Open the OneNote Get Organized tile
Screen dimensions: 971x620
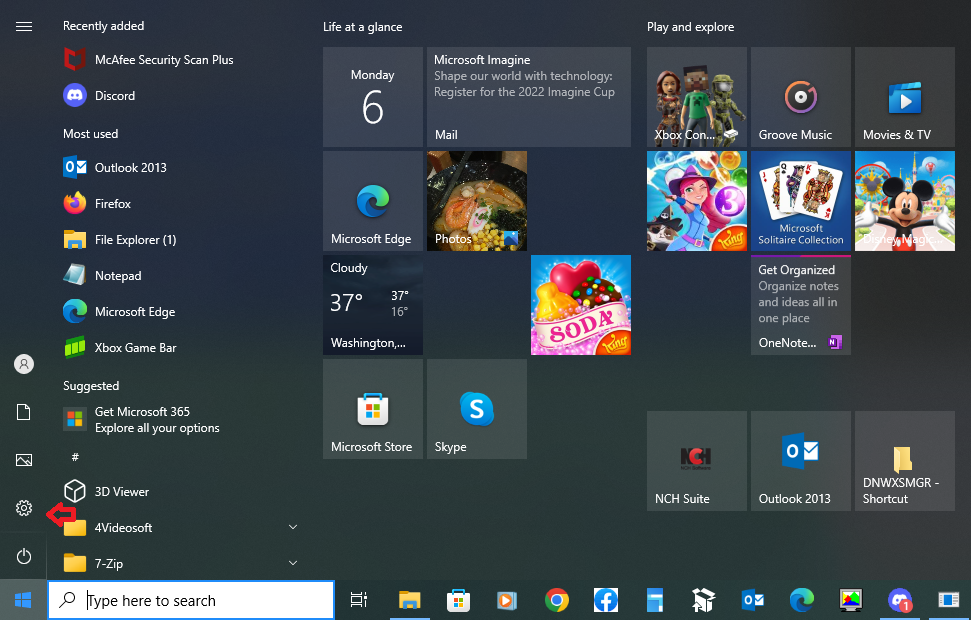(801, 305)
